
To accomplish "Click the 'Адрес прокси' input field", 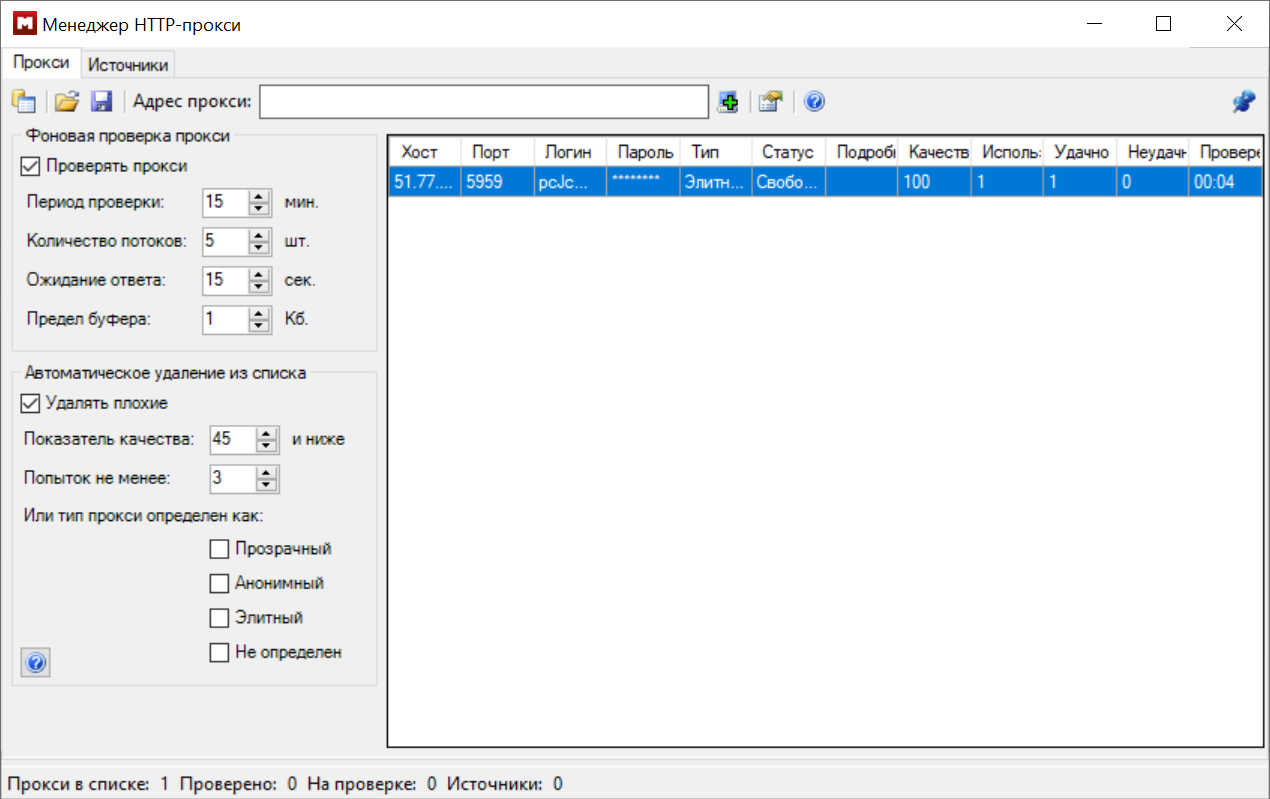I will pos(484,101).
